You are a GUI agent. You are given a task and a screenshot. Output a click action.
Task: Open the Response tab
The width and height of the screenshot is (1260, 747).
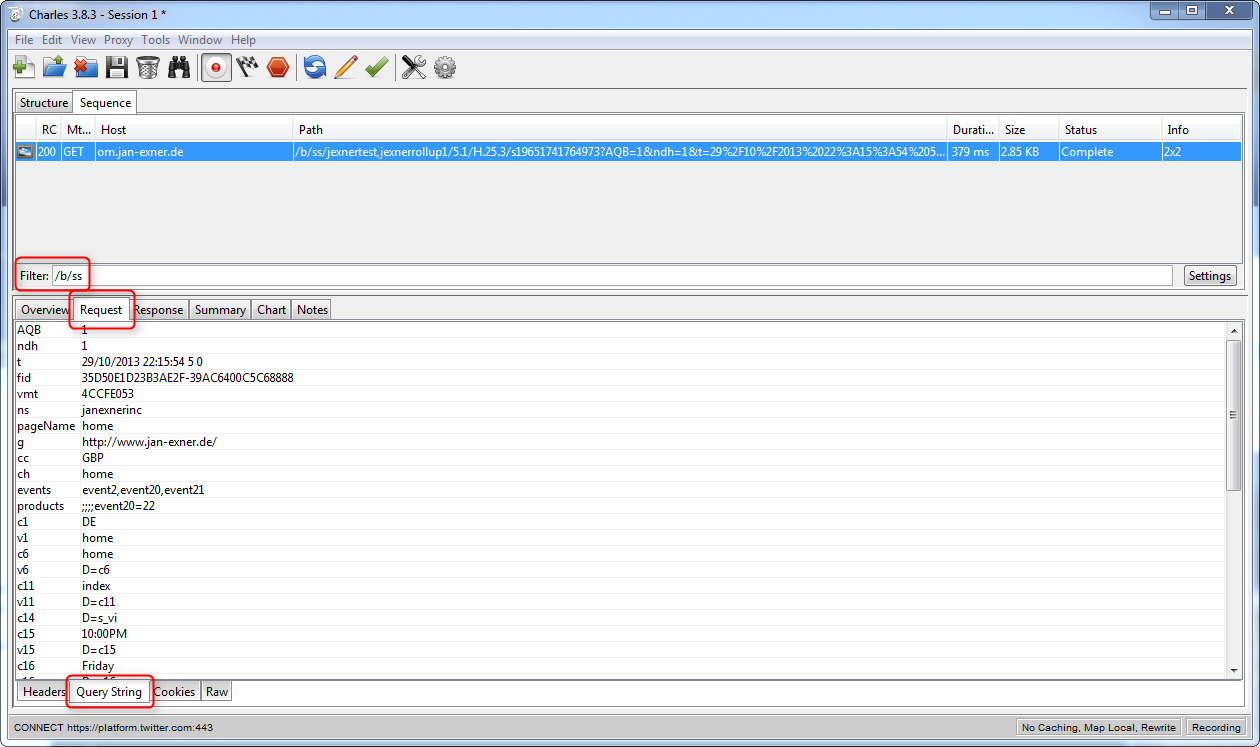(159, 310)
